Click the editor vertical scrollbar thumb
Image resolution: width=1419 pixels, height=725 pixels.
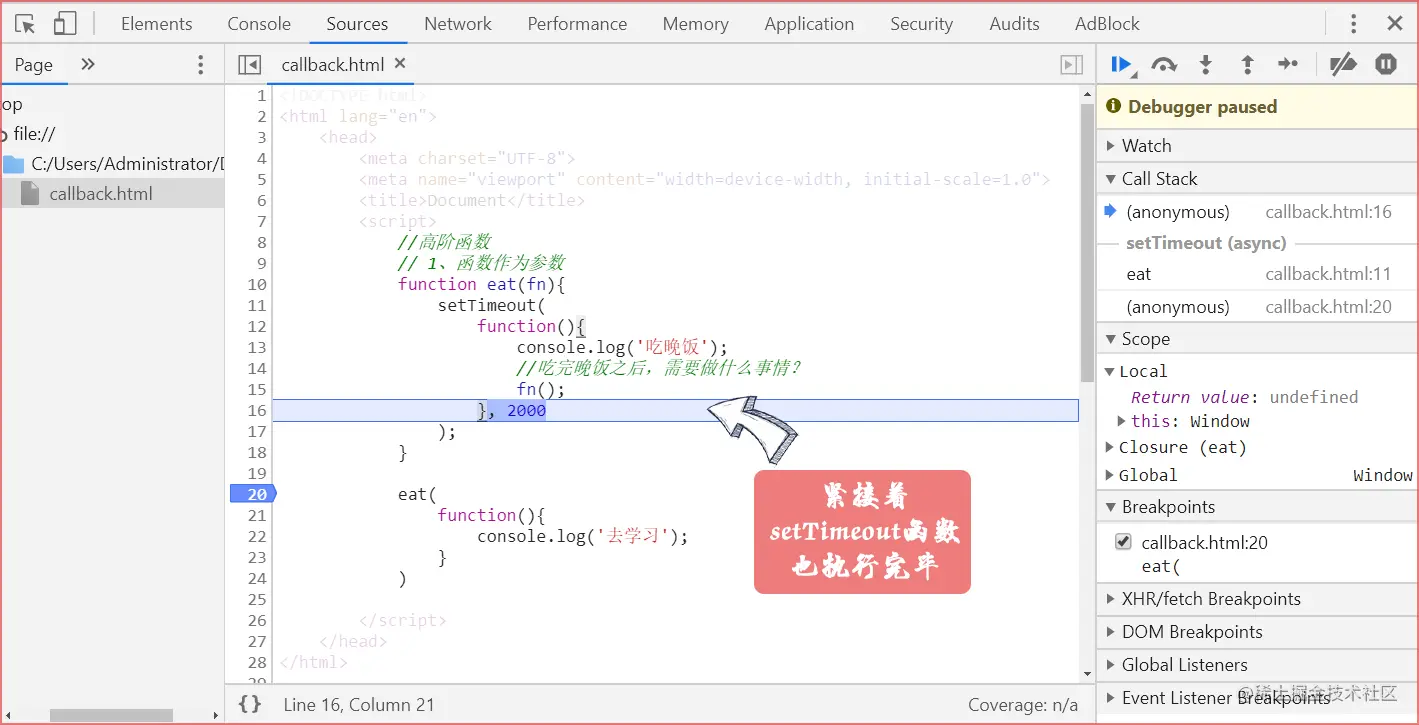(x=1087, y=243)
